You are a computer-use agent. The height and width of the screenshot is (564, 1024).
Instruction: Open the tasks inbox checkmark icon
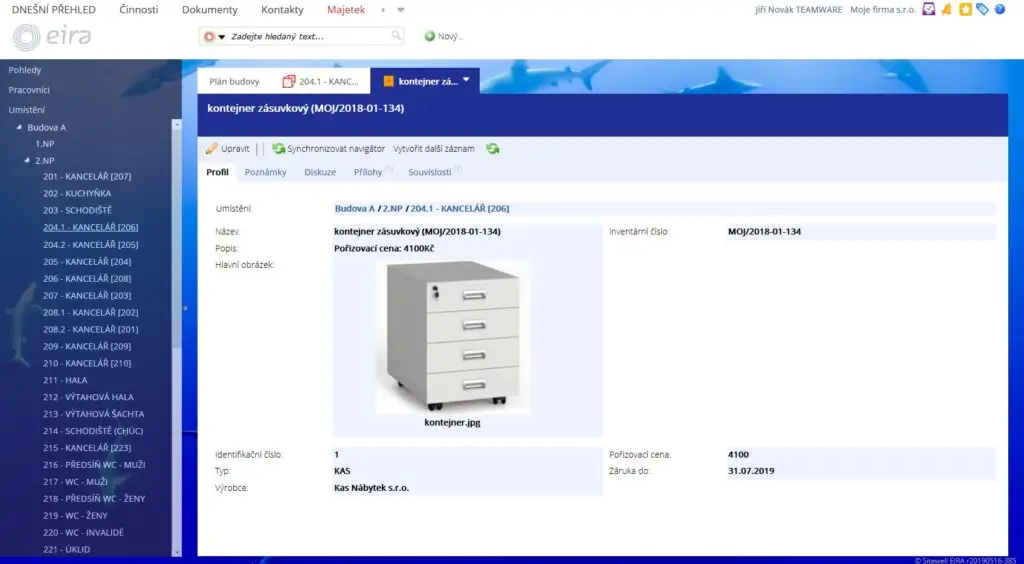tap(929, 10)
